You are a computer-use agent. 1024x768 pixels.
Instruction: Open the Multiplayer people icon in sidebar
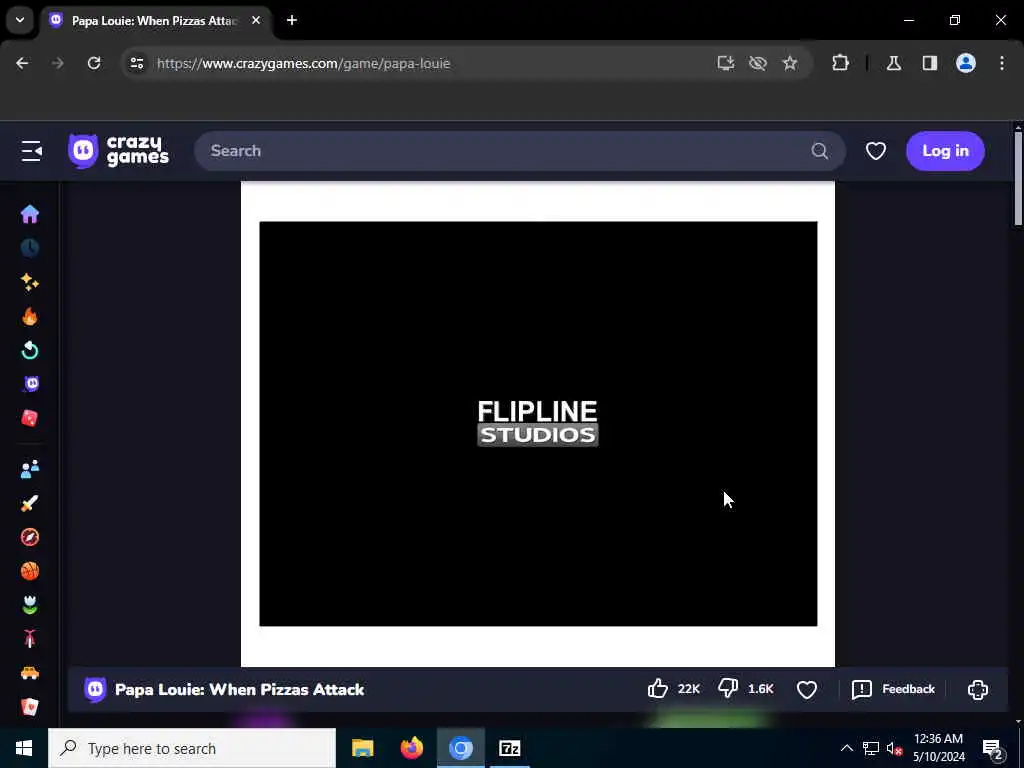30,469
